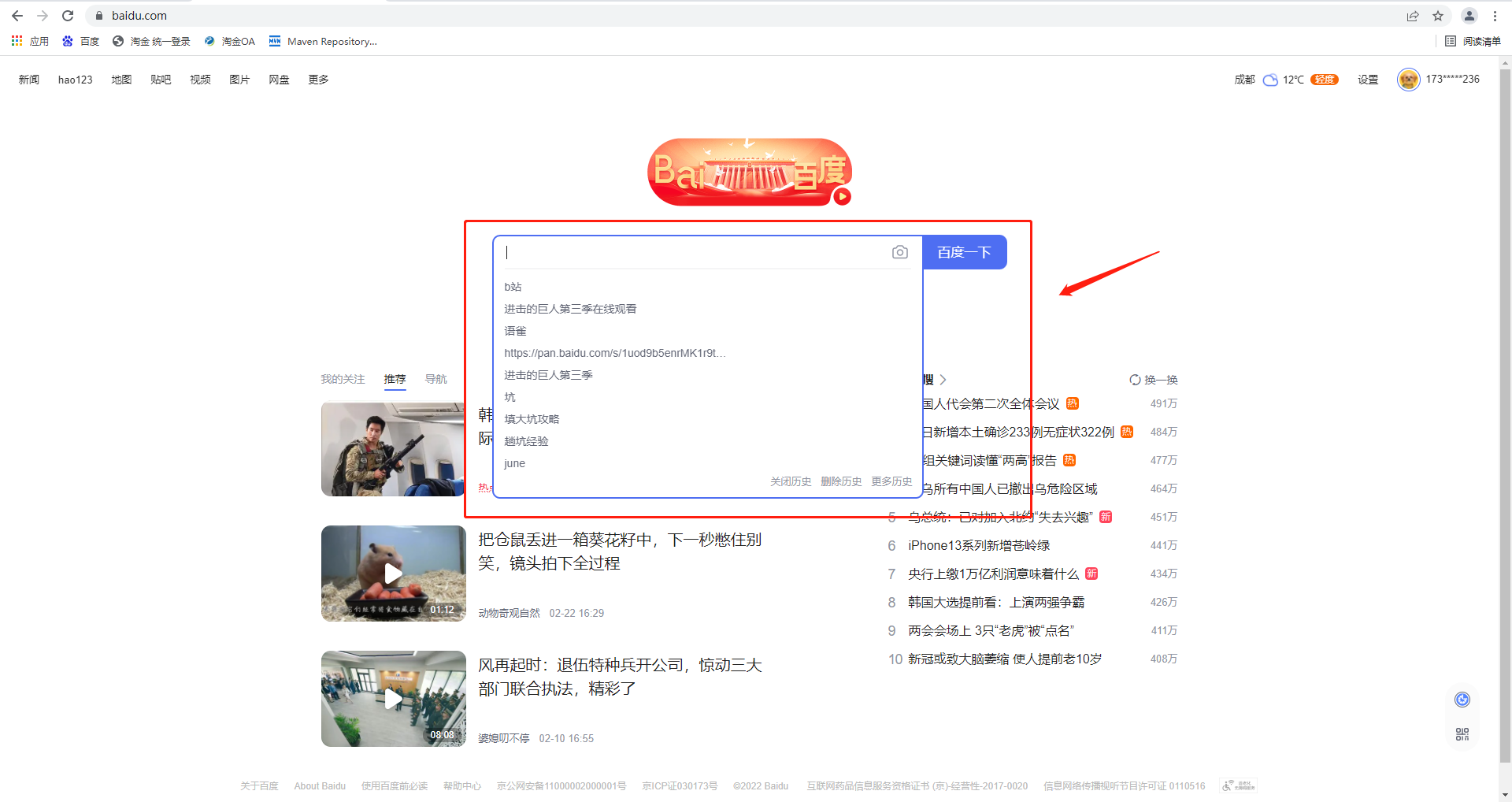Viewport: 1512px width, 802px height.
Task: Play the hamster video thumbnail
Action: tap(393, 574)
